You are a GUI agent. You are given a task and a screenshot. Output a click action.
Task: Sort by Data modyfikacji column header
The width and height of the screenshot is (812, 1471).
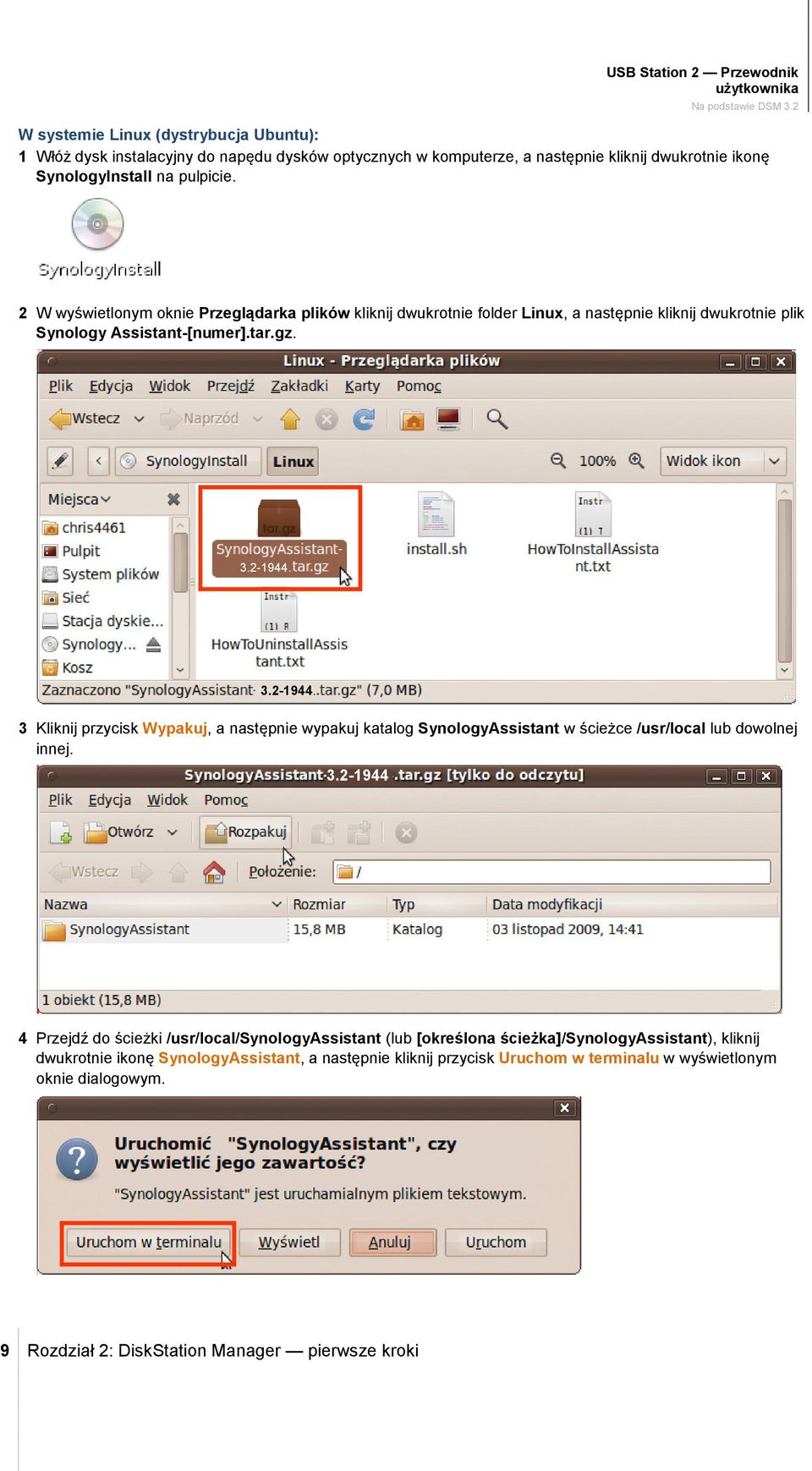[633, 904]
